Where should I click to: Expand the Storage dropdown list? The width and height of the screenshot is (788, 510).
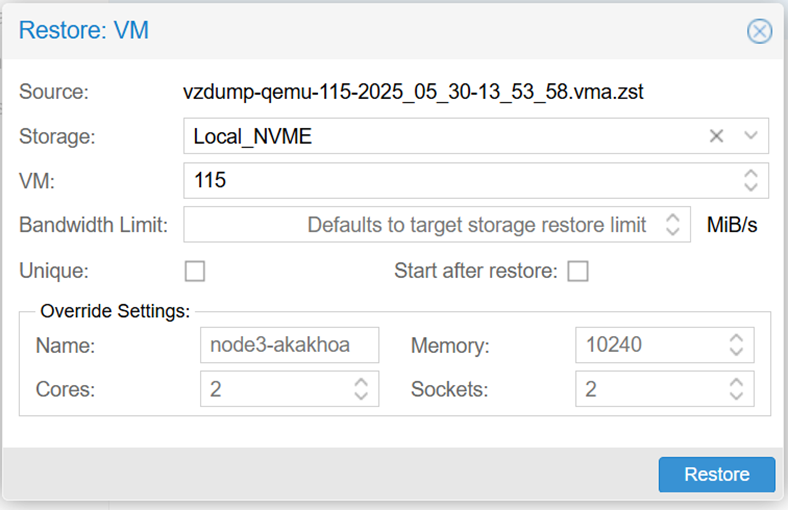point(751,137)
